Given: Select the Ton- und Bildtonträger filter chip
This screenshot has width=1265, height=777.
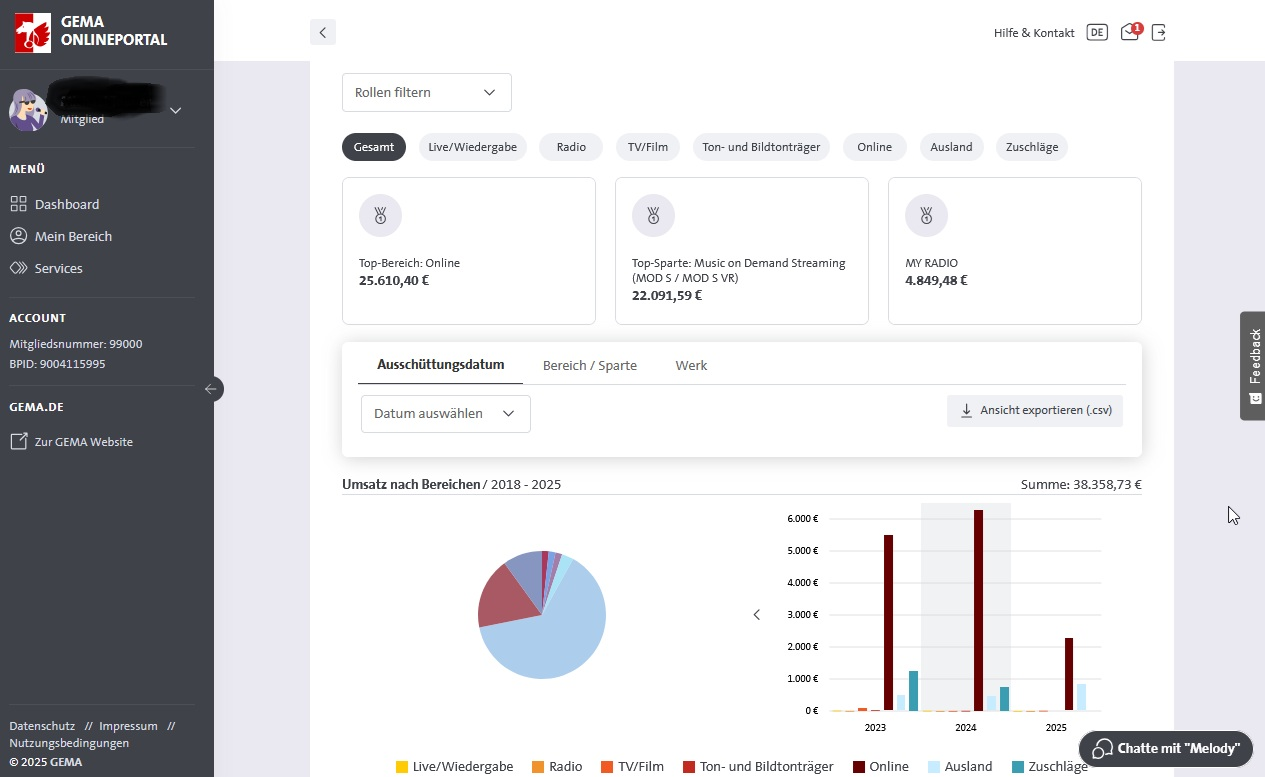Looking at the screenshot, I should coord(761,147).
